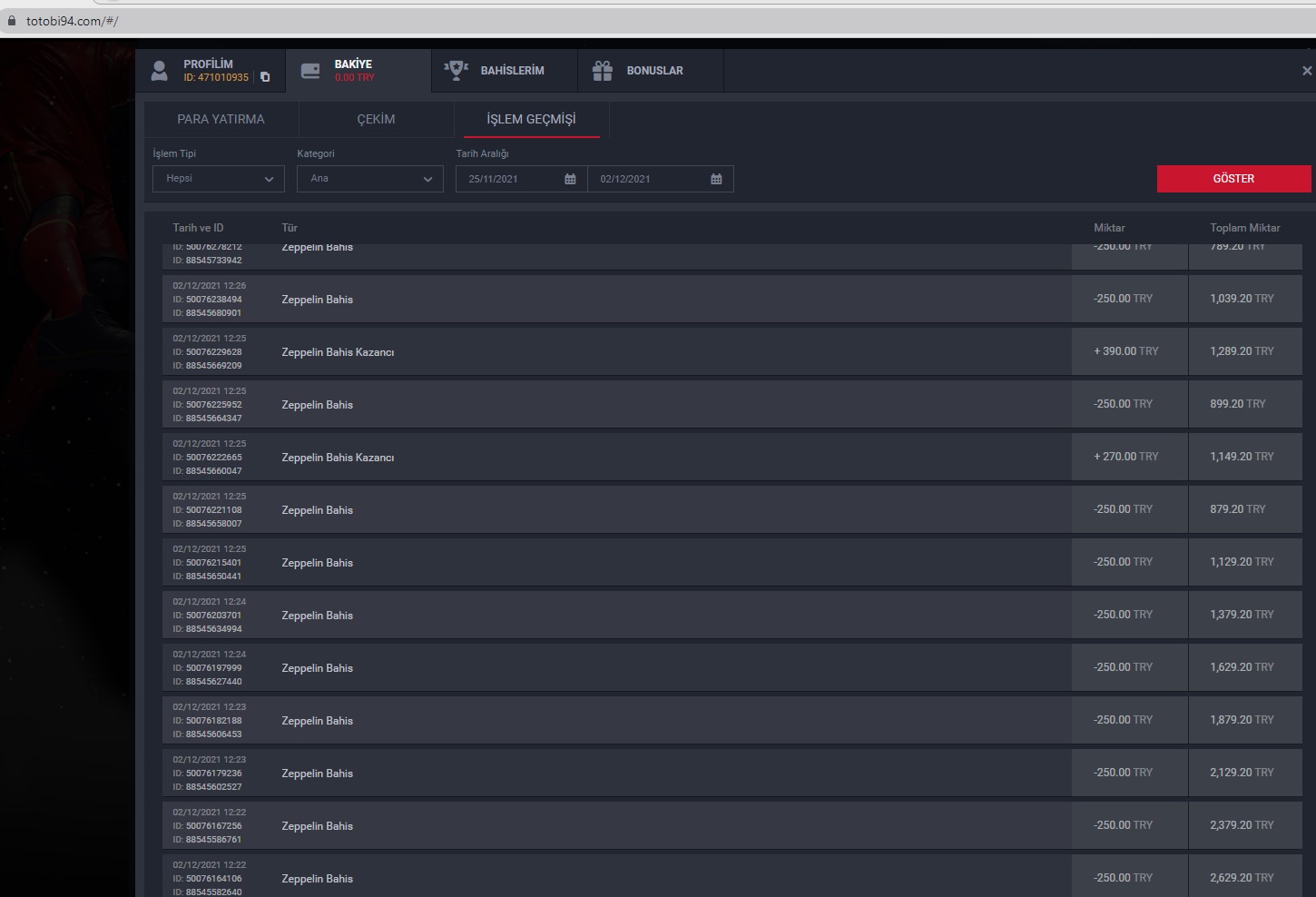The image size is (1316, 897).
Task: Click total 2,129.20 TRY cell
Action: (1244, 773)
